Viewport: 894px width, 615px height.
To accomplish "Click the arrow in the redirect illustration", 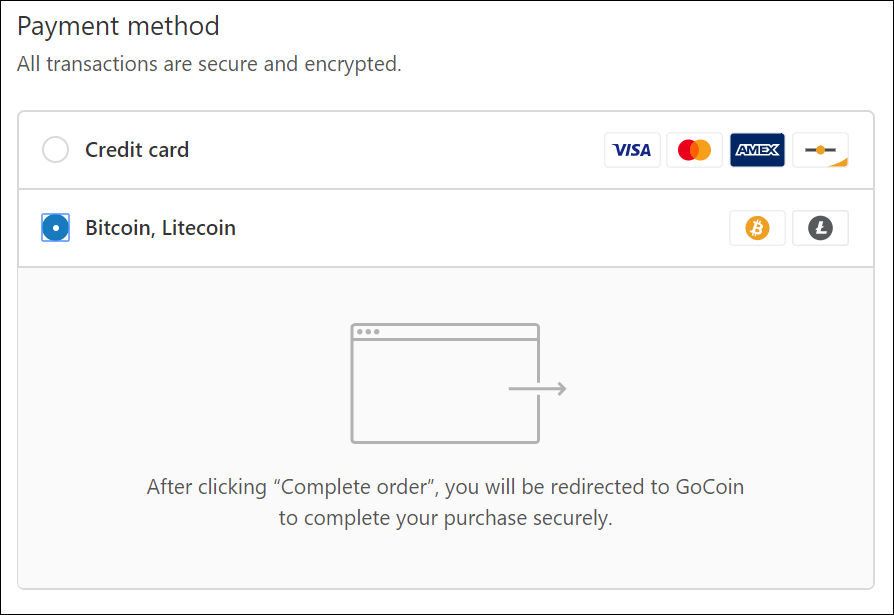I will pos(538,388).
